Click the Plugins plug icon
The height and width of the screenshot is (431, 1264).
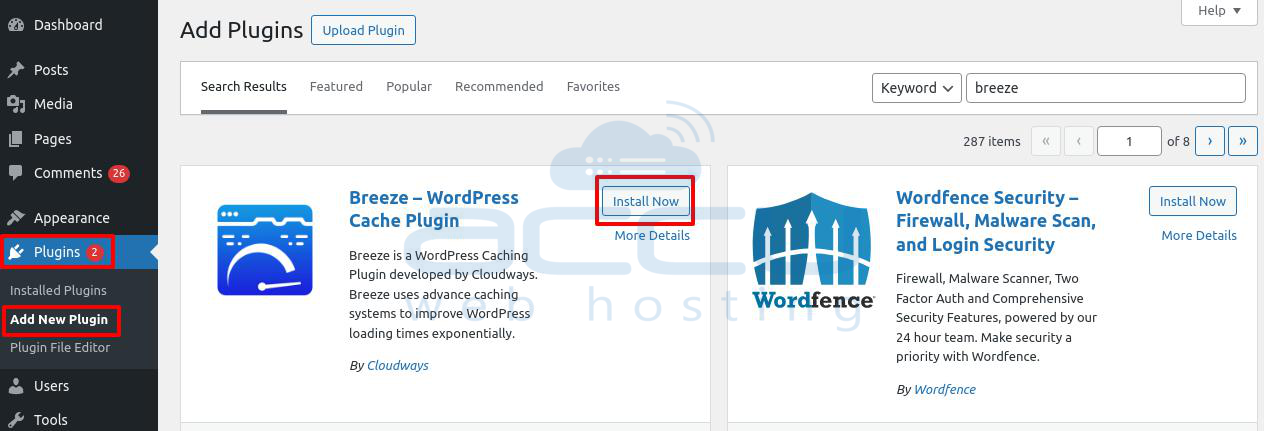[16, 252]
